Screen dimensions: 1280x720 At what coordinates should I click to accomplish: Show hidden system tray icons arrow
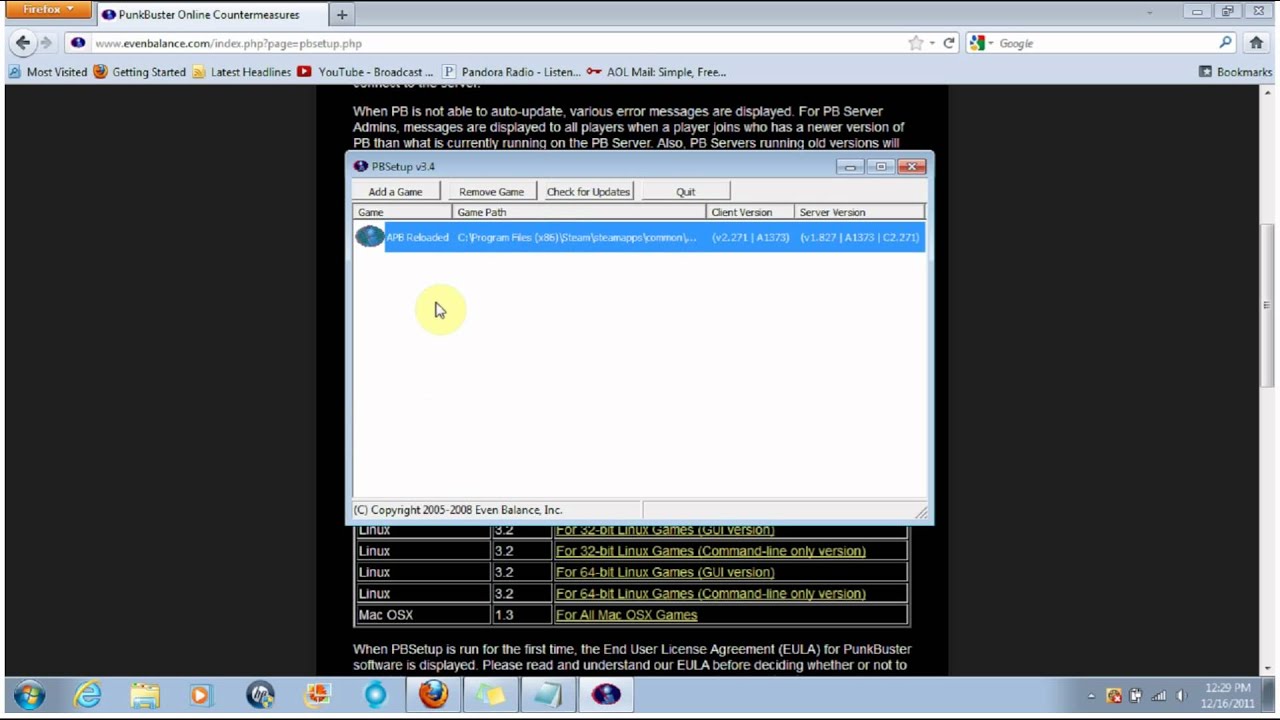click(1091, 696)
